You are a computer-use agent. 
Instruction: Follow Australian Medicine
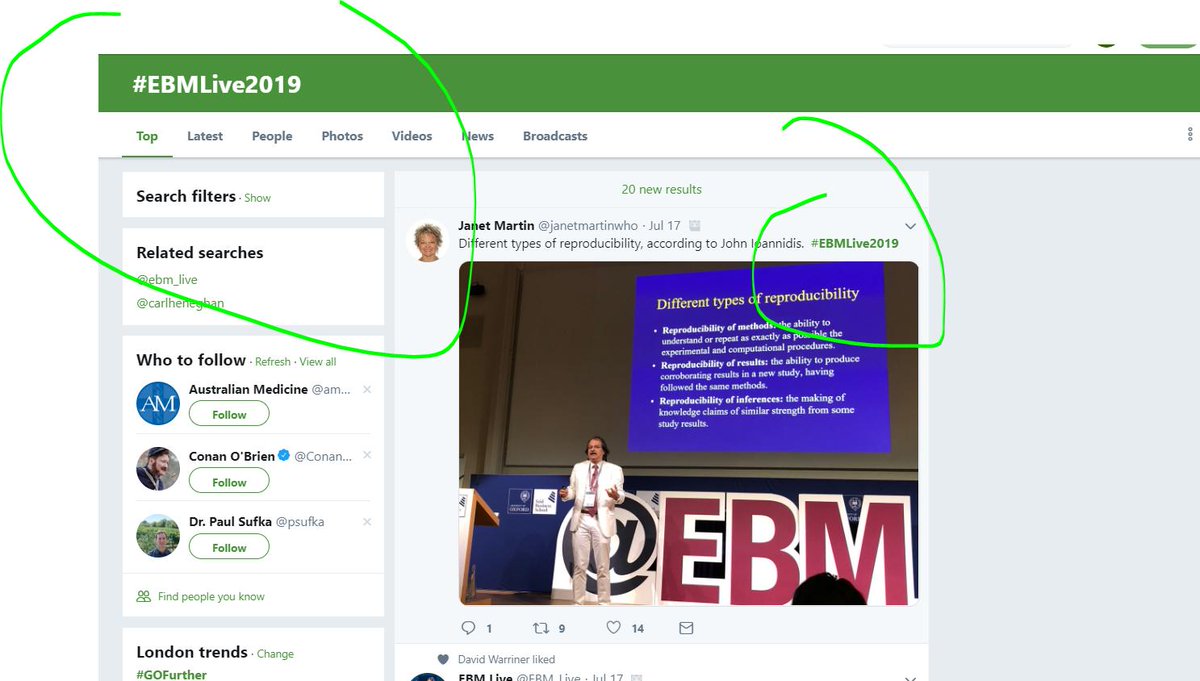[x=229, y=414]
